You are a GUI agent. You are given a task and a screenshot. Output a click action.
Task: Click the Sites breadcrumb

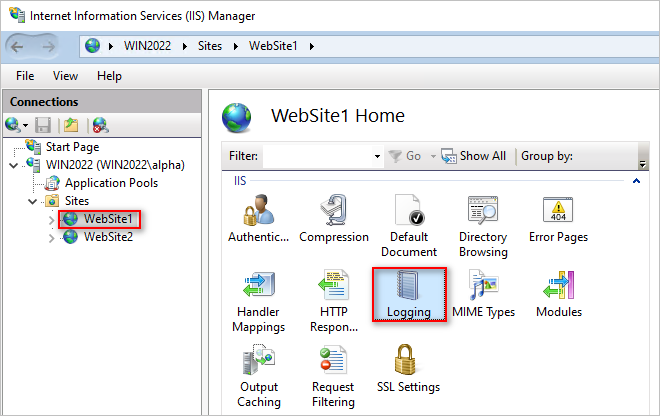click(210, 46)
